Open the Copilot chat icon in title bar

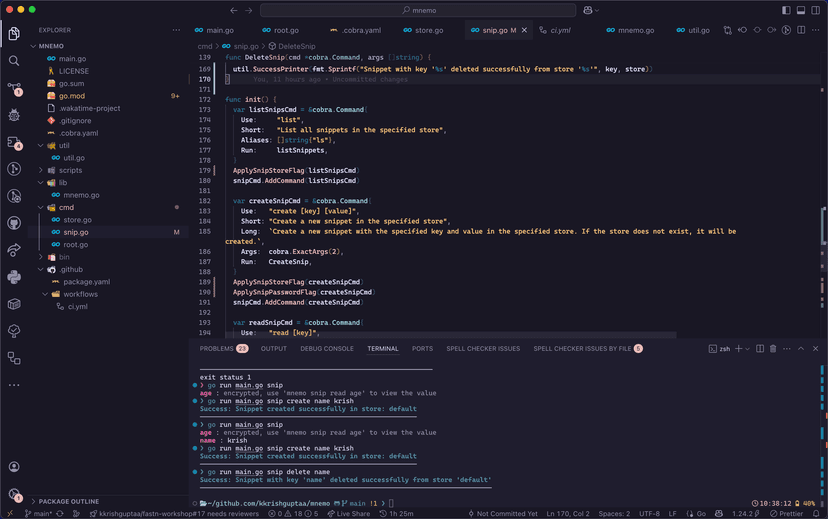click(588, 10)
